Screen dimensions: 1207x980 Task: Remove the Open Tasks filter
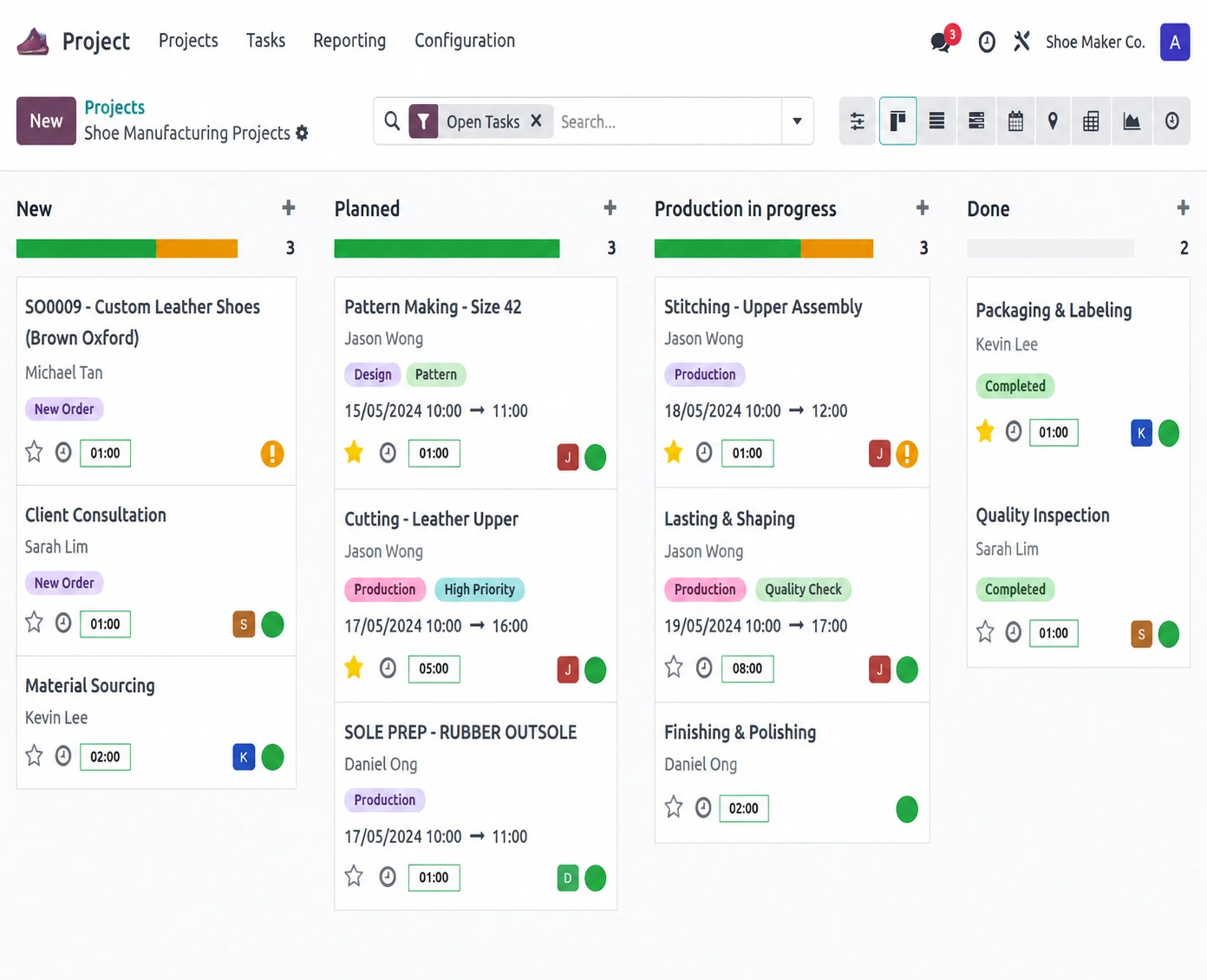pos(537,121)
